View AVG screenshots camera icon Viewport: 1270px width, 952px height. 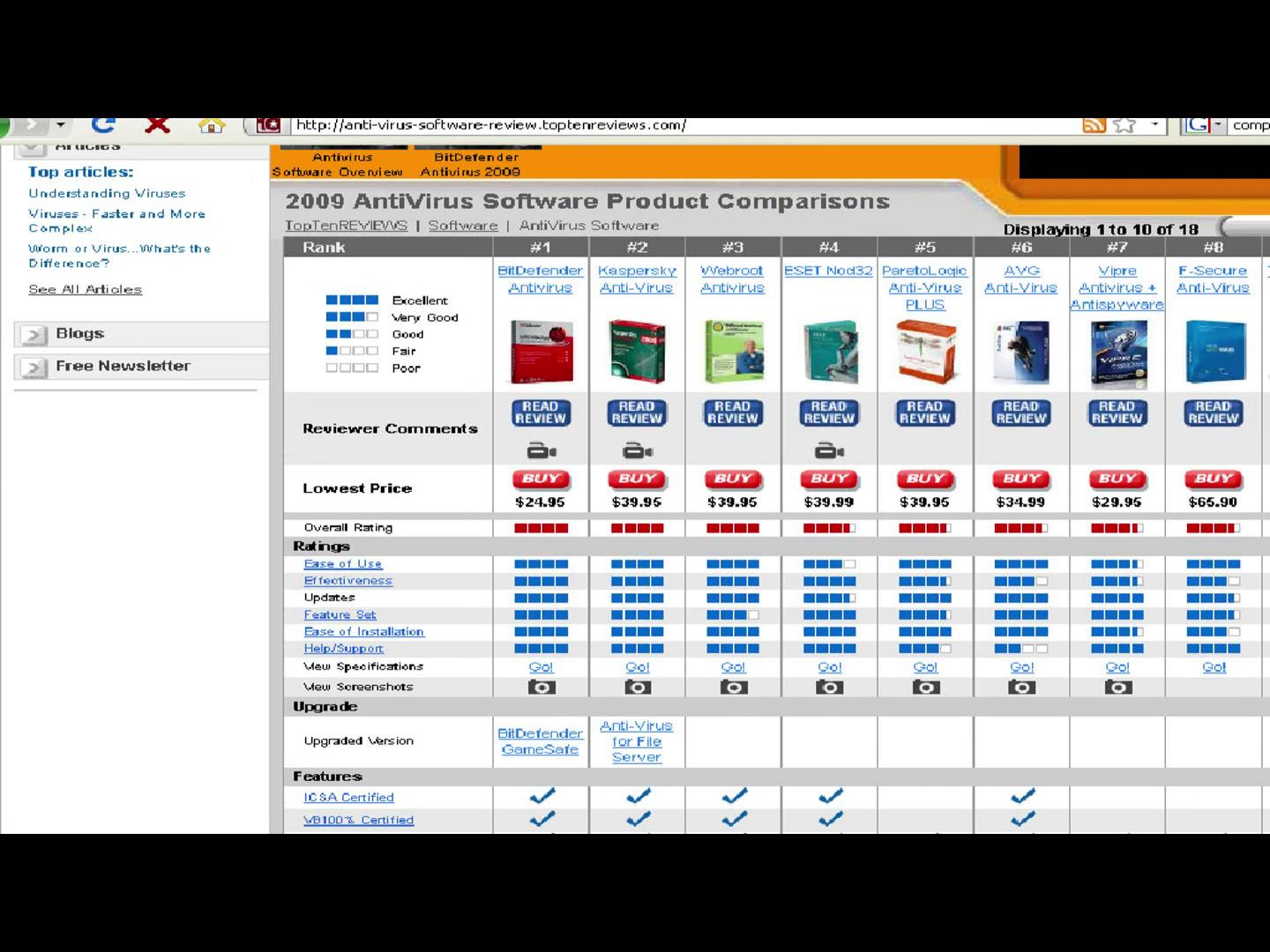(x=1021, y=687)
